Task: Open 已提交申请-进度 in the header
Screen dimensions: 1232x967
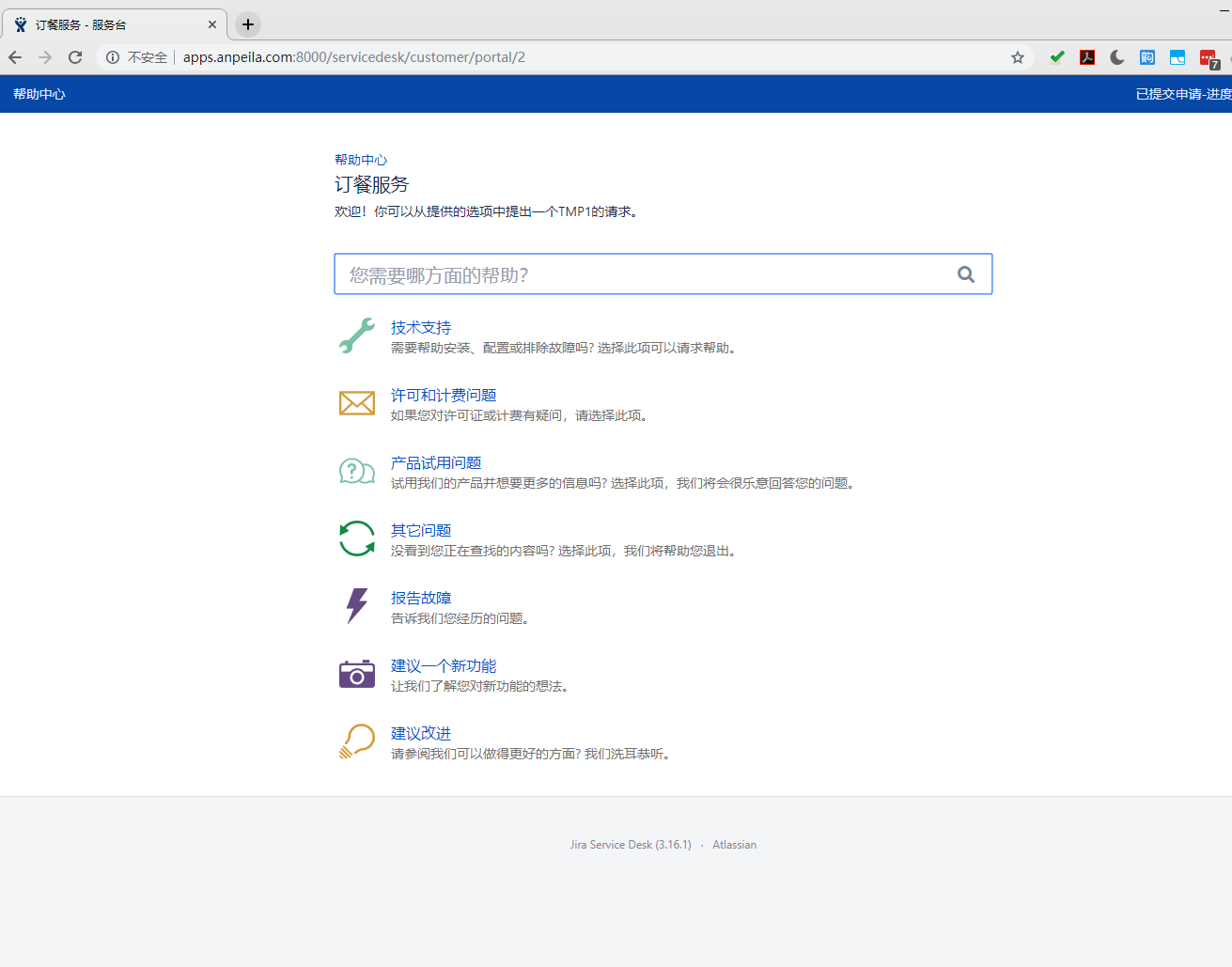Action: tap(1184, 94)
